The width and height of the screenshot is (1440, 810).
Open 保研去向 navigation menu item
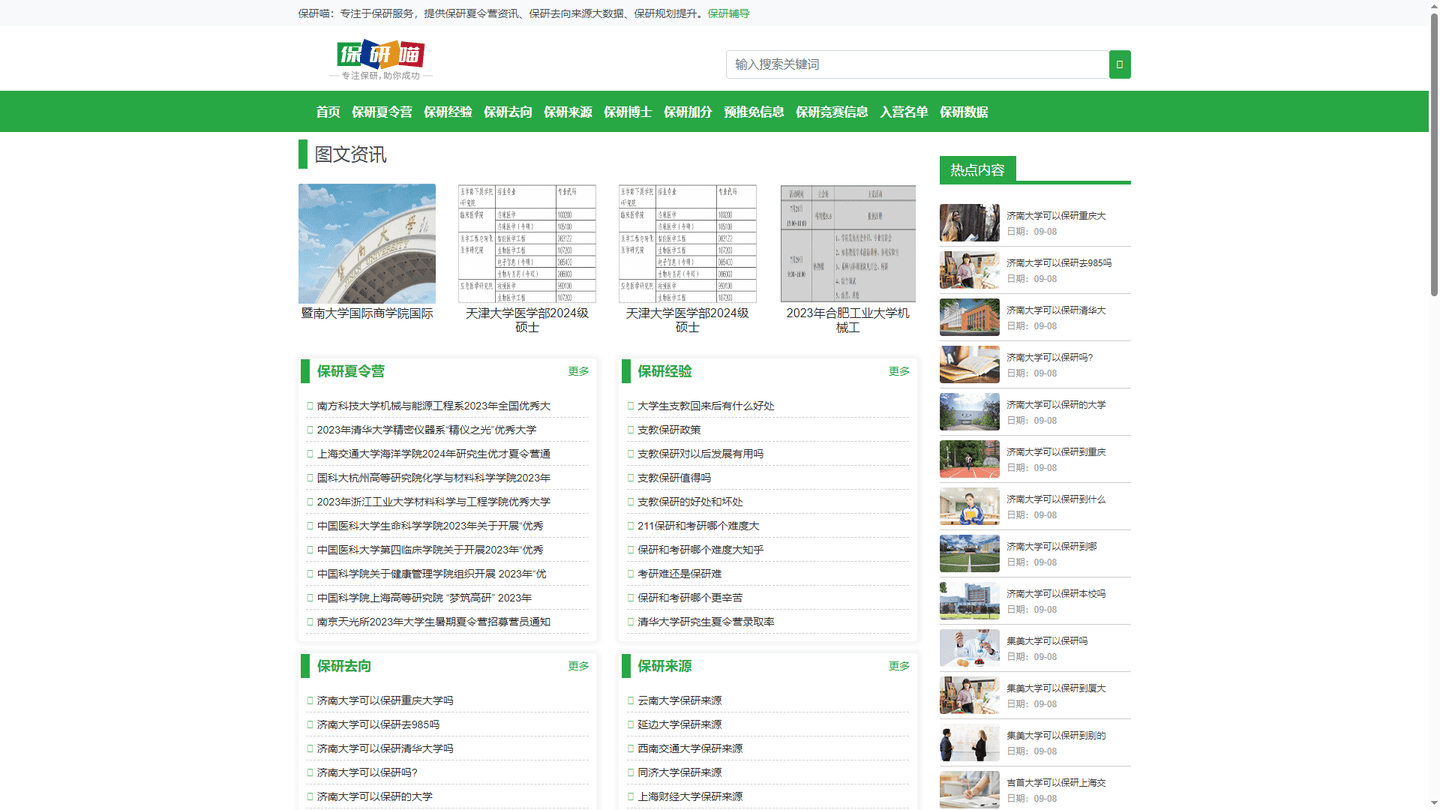tap(508, 112)
